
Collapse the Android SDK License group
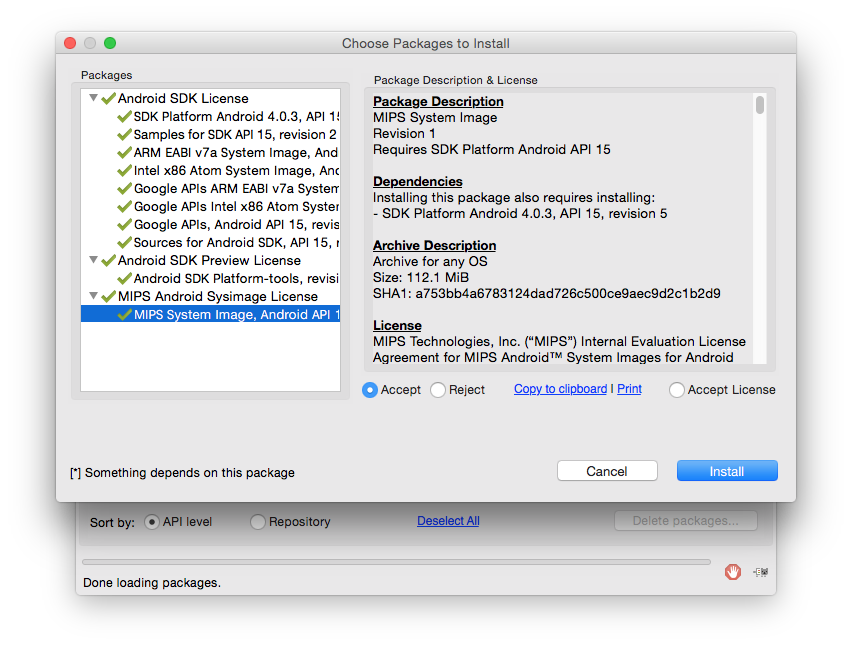[93, 98]
